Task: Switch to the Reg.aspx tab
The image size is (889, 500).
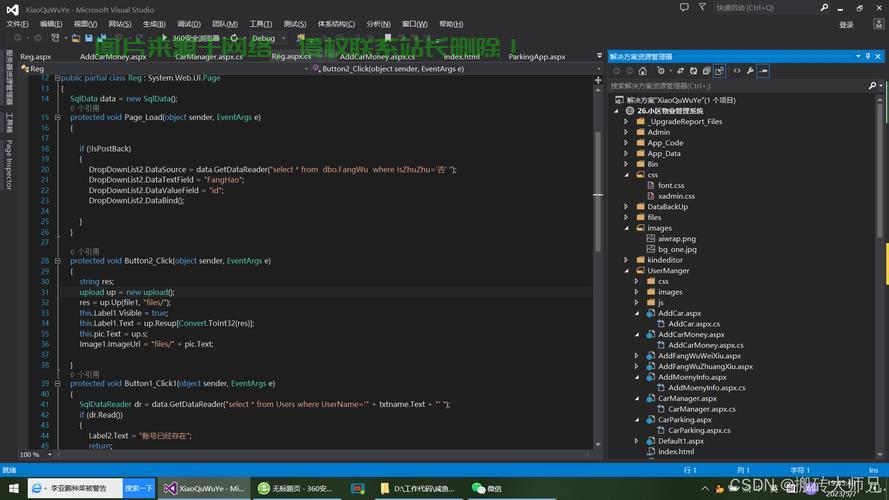Action: pyautogui.click(x=35, y=57)
